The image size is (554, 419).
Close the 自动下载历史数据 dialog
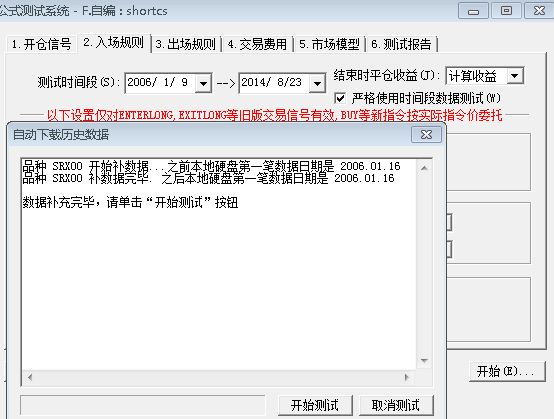(426, 135)
